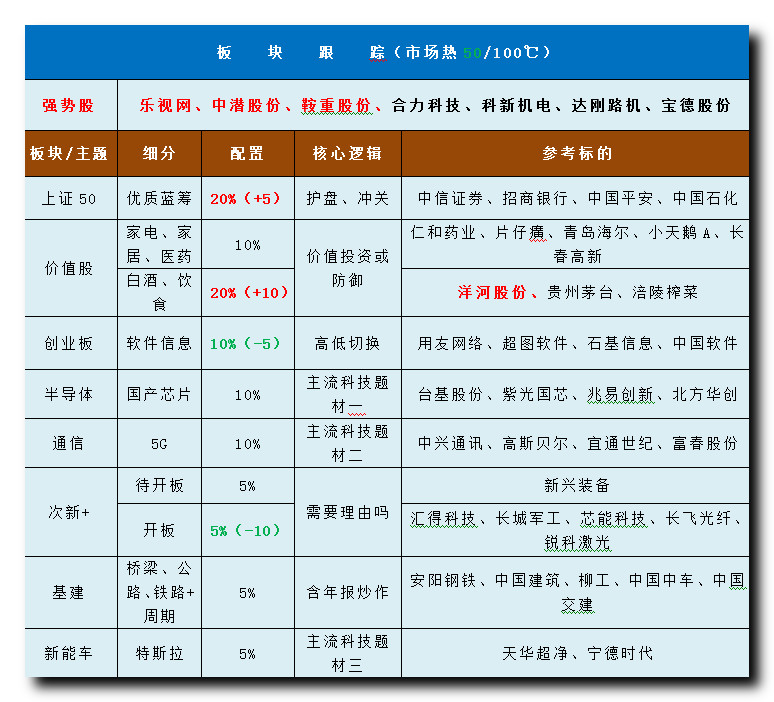Select the 上证50 sector cell

pos(69,199)
